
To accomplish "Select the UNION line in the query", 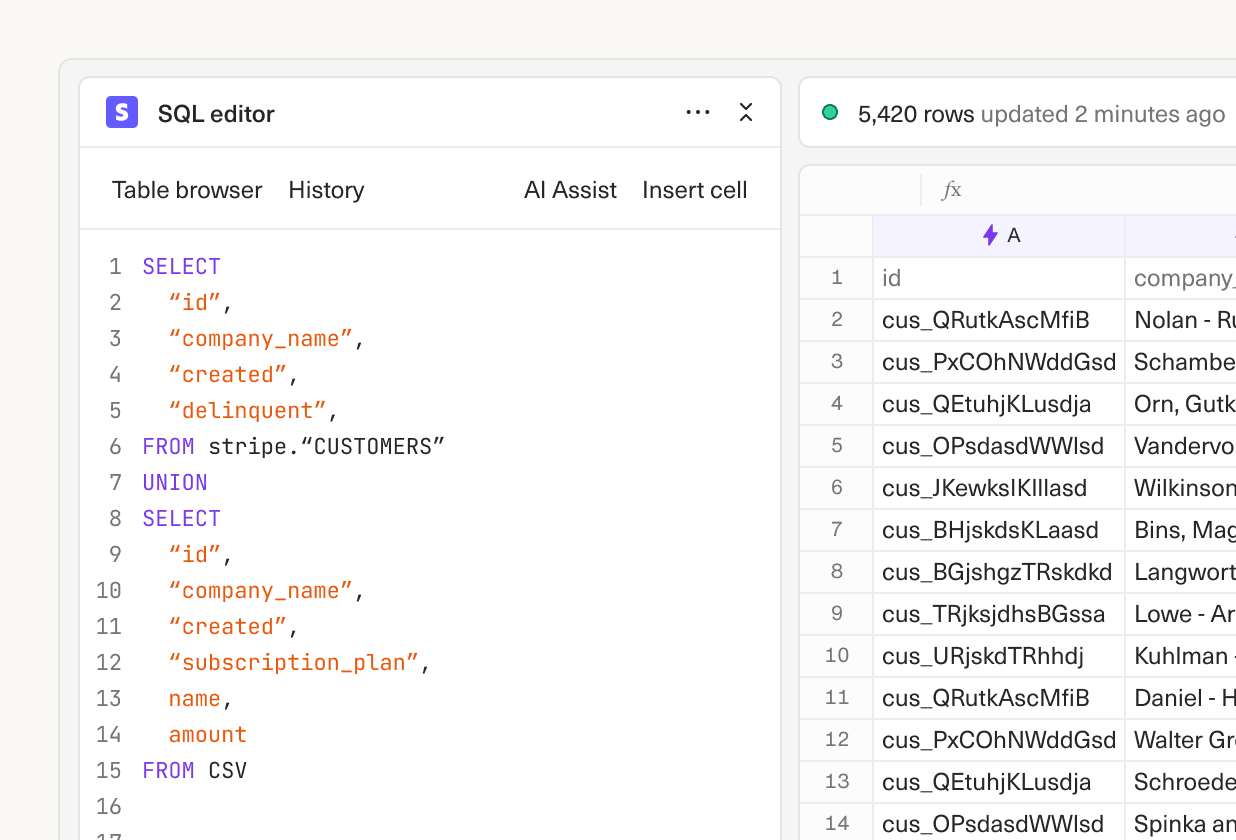I will pos(175,482).
